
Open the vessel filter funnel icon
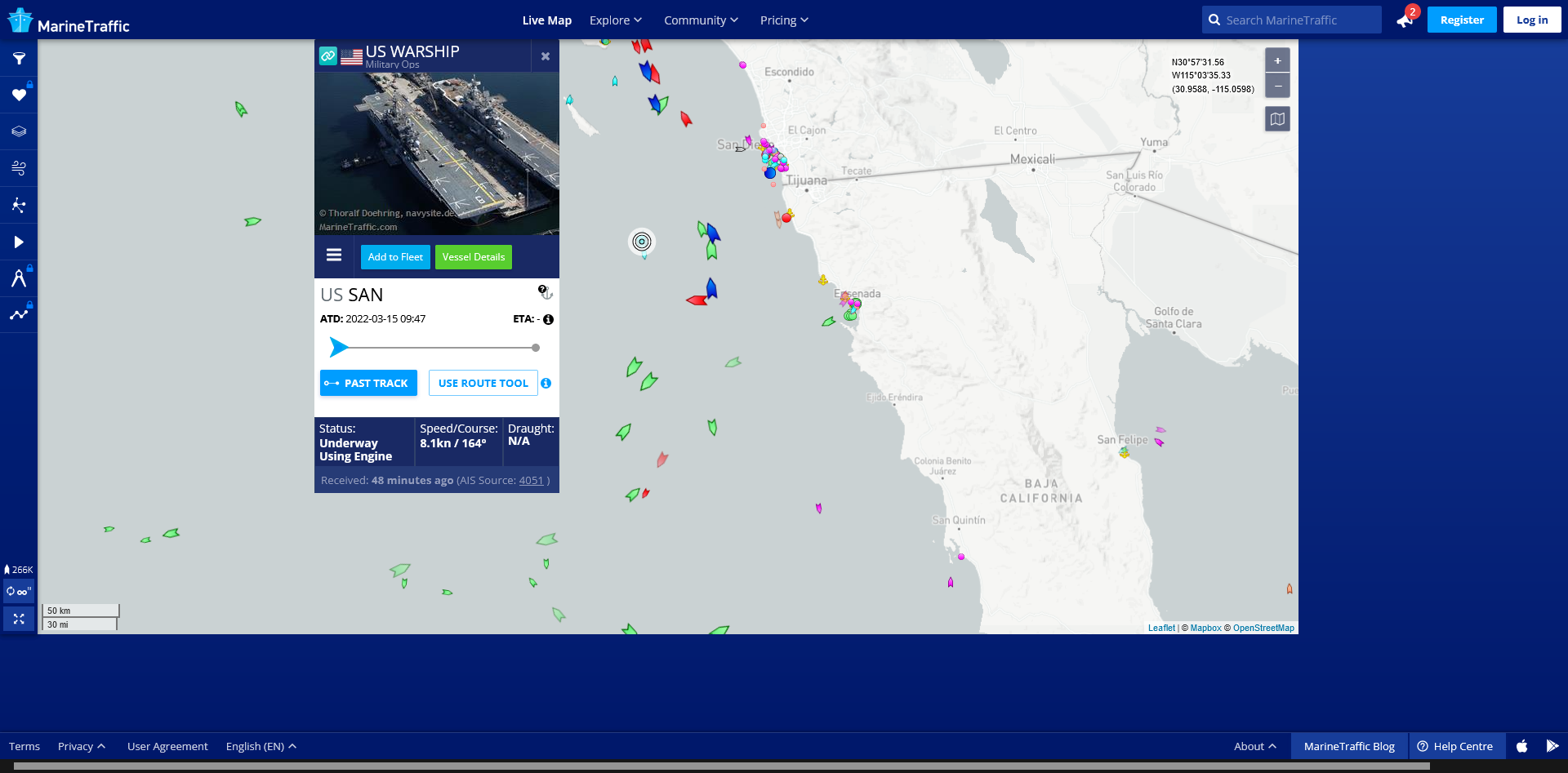pos(19,59)
